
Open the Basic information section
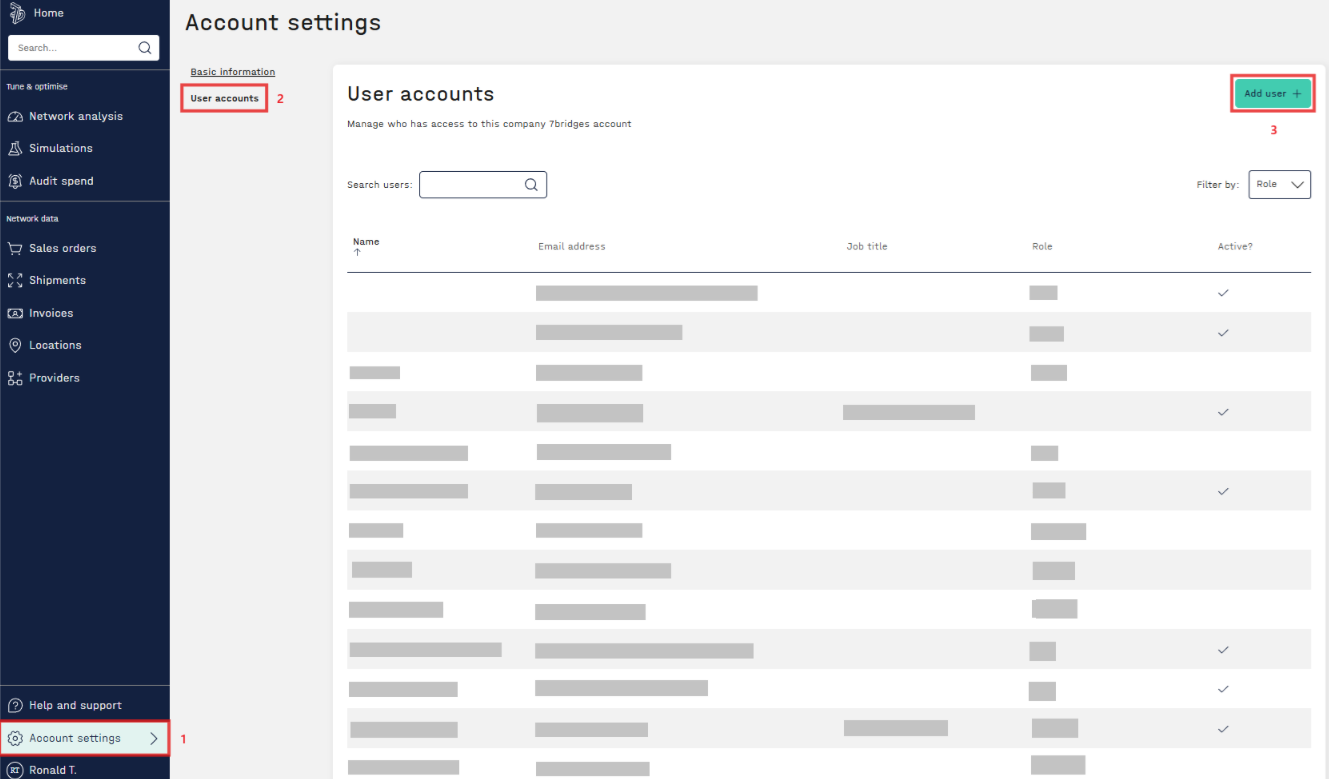click(233, 72)
